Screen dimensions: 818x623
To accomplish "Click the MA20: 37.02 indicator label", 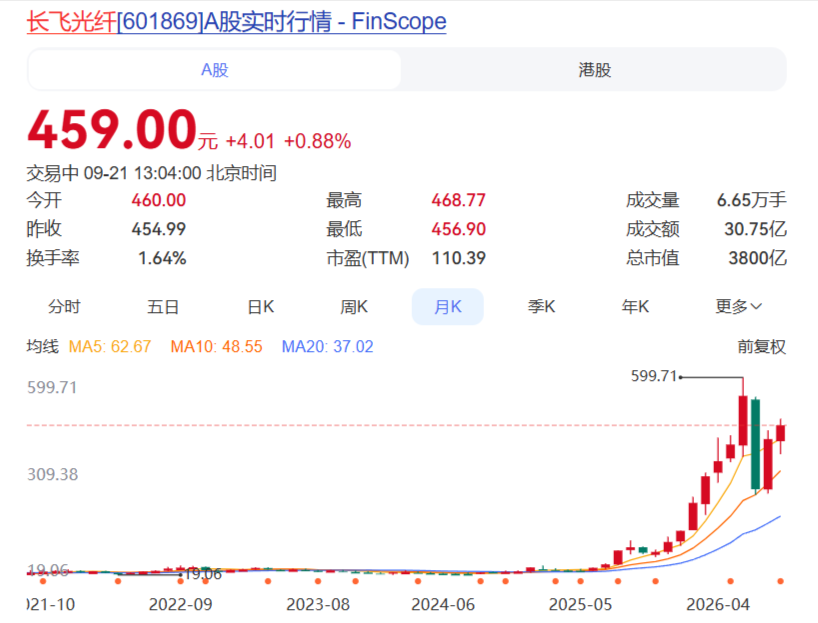I will (328, 347).
